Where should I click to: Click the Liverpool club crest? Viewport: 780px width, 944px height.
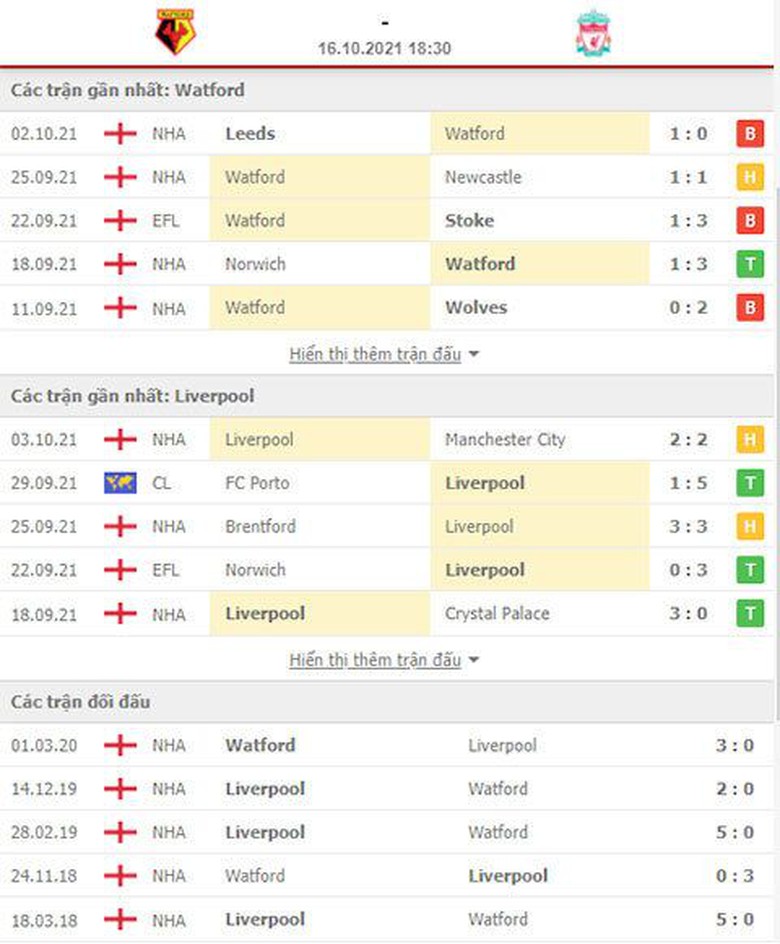(x=593, y=32)
